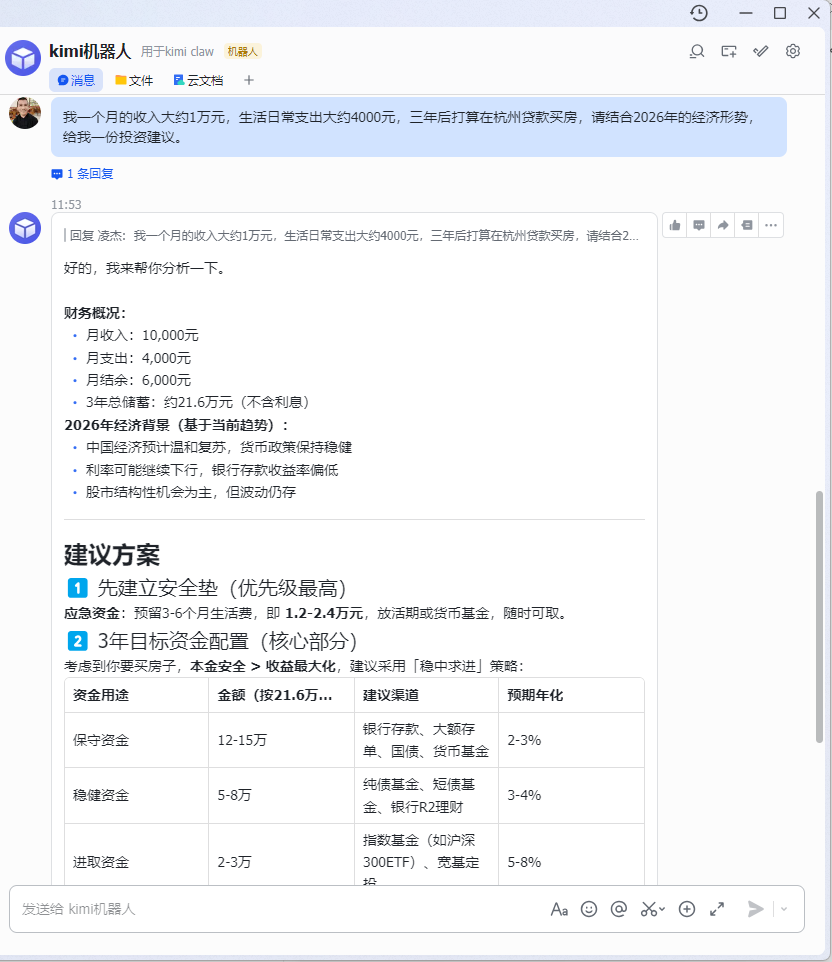Switch to the 消息 tab
This screenshot has width=832, height=962.
coord(76,80)
